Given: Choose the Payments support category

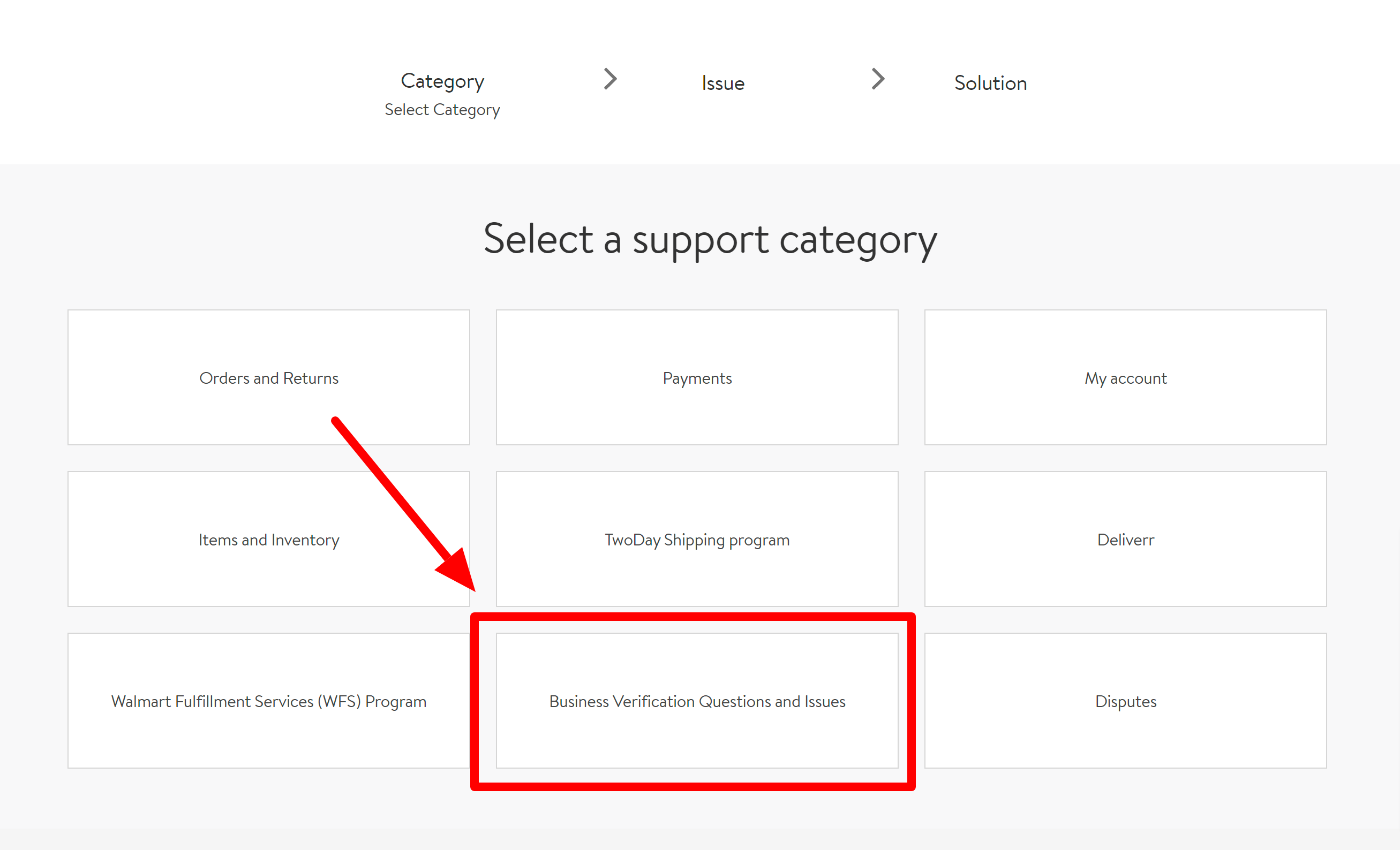Looking at the screenshot, I should click(x=697, y=377).
